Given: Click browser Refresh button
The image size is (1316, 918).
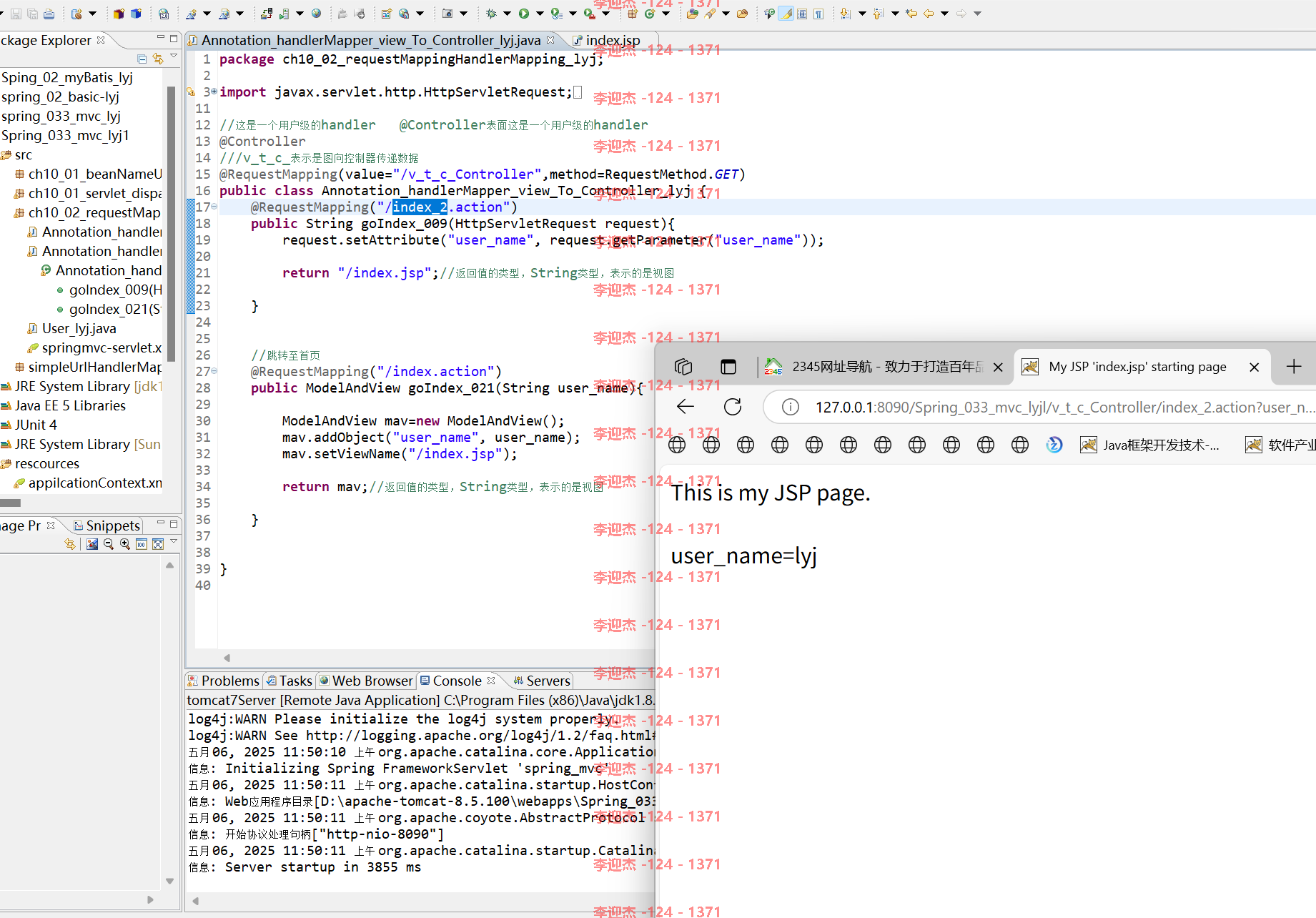Looking at the screenshot, I should [x=733, y=407].
